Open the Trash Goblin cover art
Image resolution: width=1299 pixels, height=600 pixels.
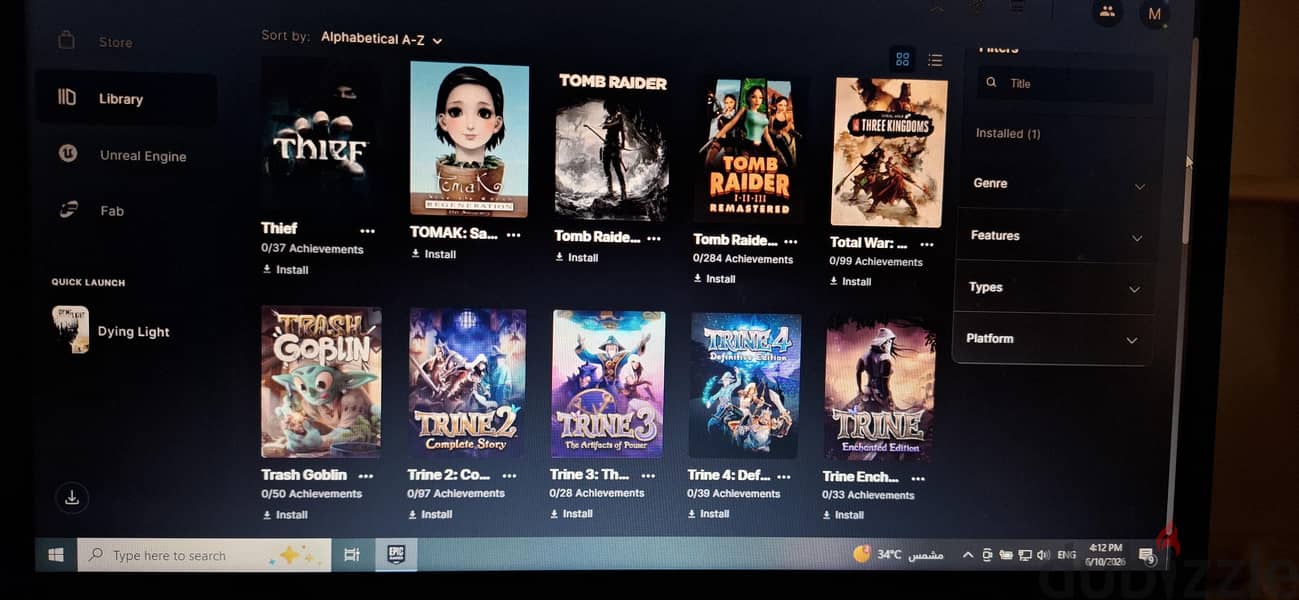(x=321, y=382)
